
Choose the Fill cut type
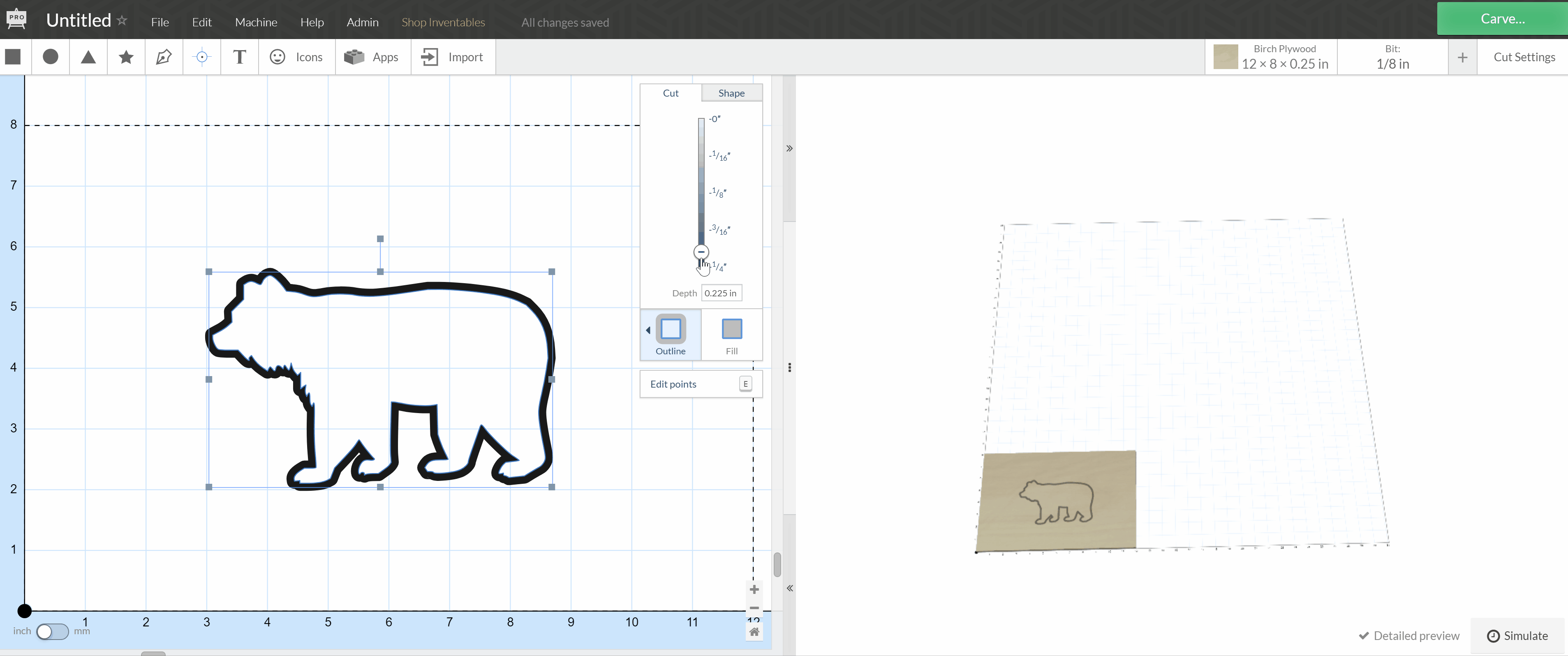tap(731, 334)
